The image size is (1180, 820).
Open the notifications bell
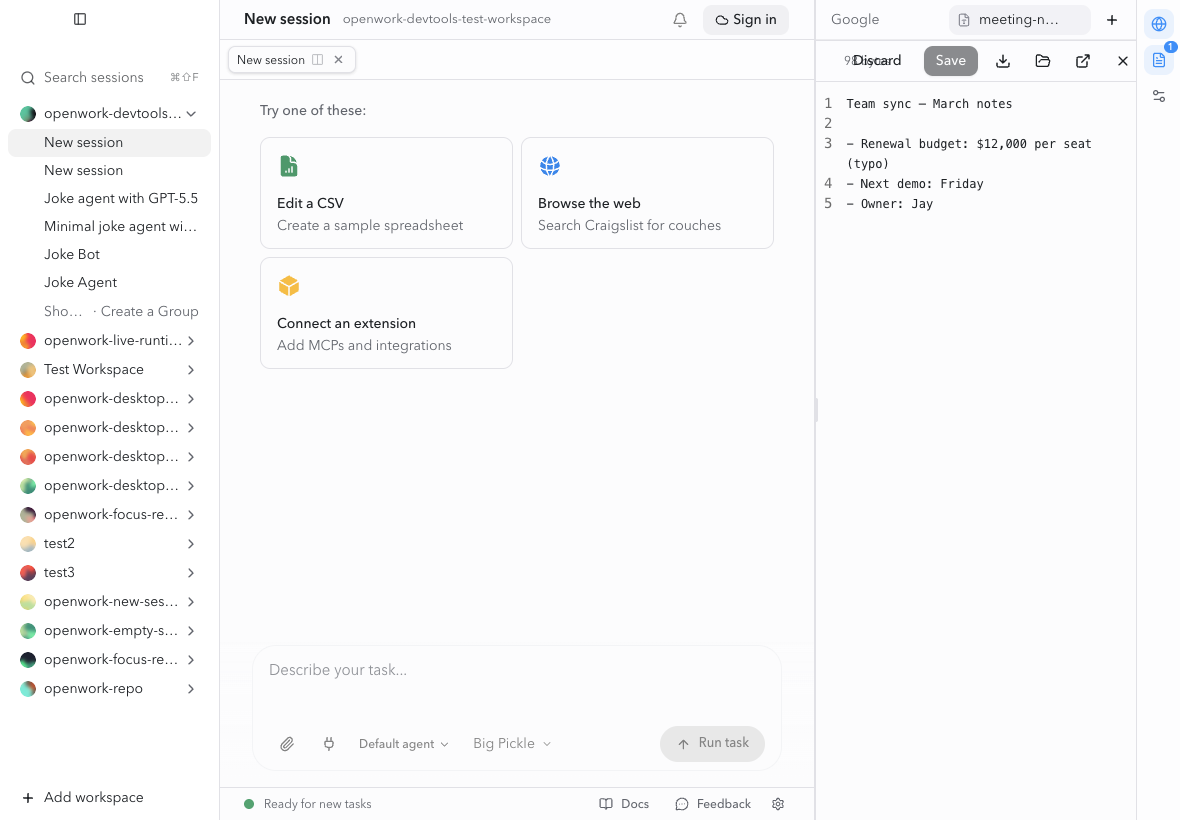click(680, 20)
